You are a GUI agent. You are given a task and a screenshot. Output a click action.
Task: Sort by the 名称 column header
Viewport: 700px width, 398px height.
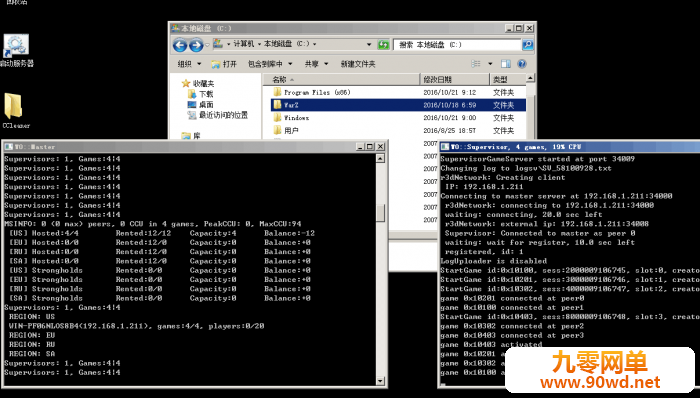click(342, 79)
